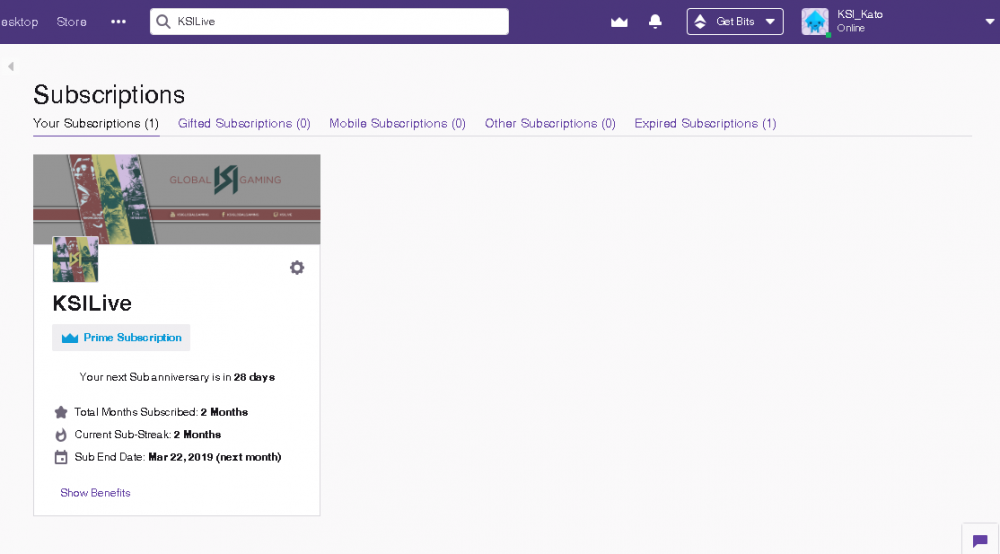The width and height of the screenshot is (1000, 554).
Task: Click the Show Benefits link
Action: click(95, 493)
